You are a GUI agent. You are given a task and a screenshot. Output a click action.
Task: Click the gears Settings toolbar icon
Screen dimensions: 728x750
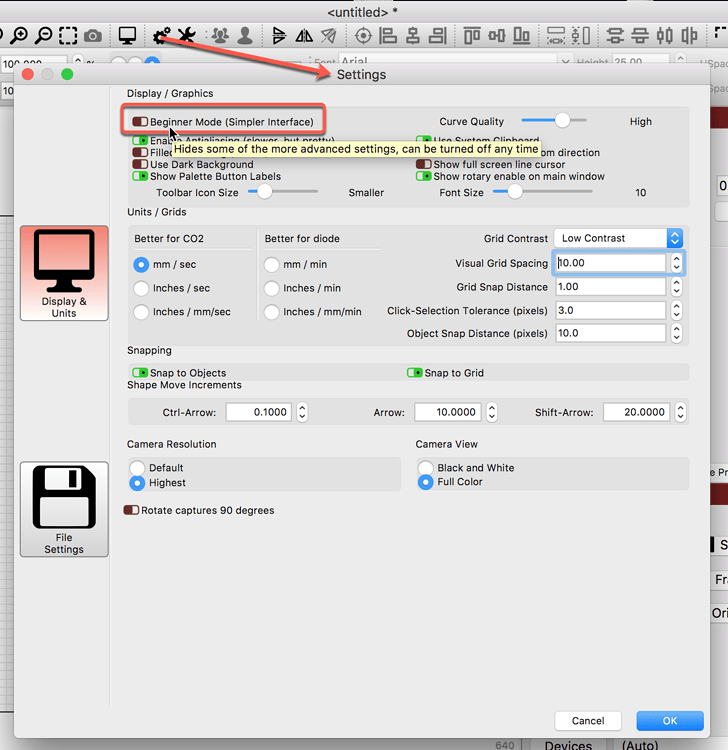pos(162,36)
